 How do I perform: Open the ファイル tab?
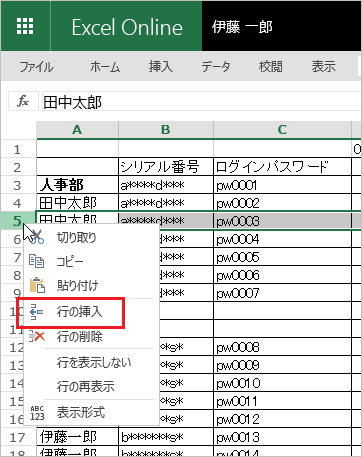(37, 67)
